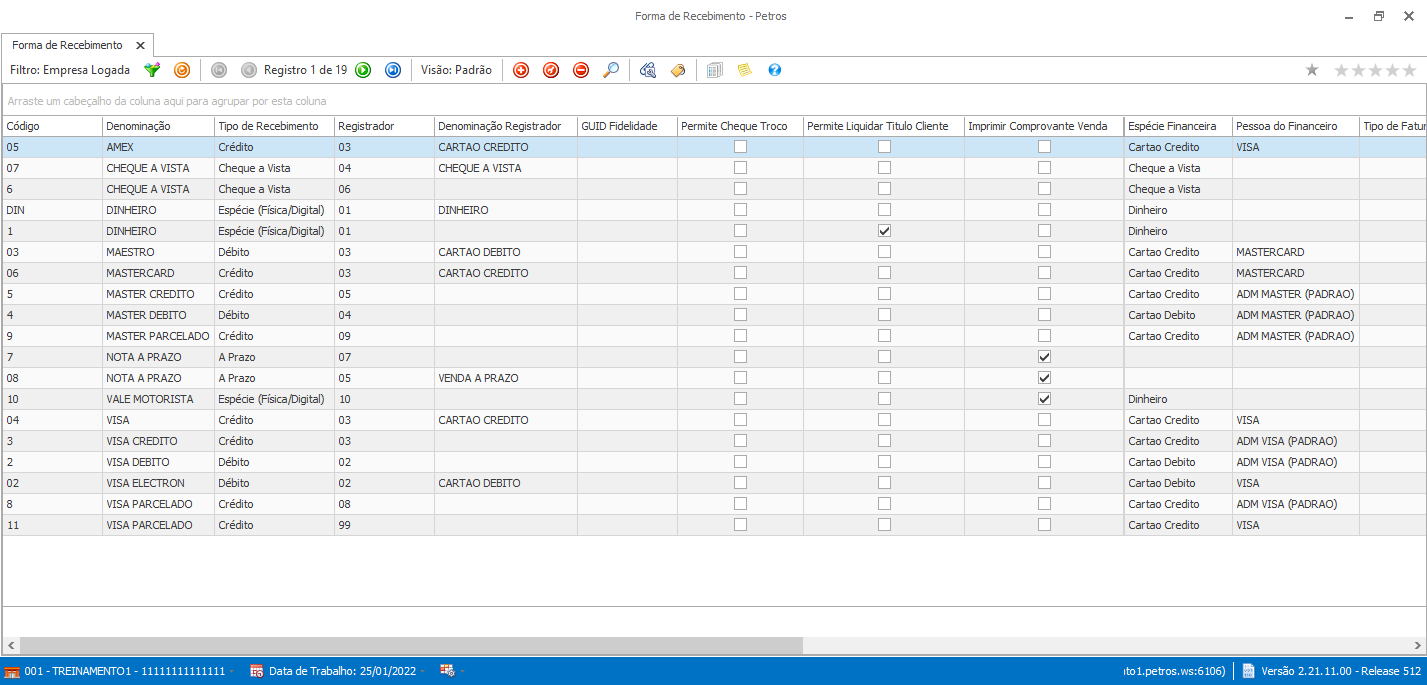Click Denominação Registrador column header
This screenshot has width=1427, height=685.
click(x=505, y=126)
